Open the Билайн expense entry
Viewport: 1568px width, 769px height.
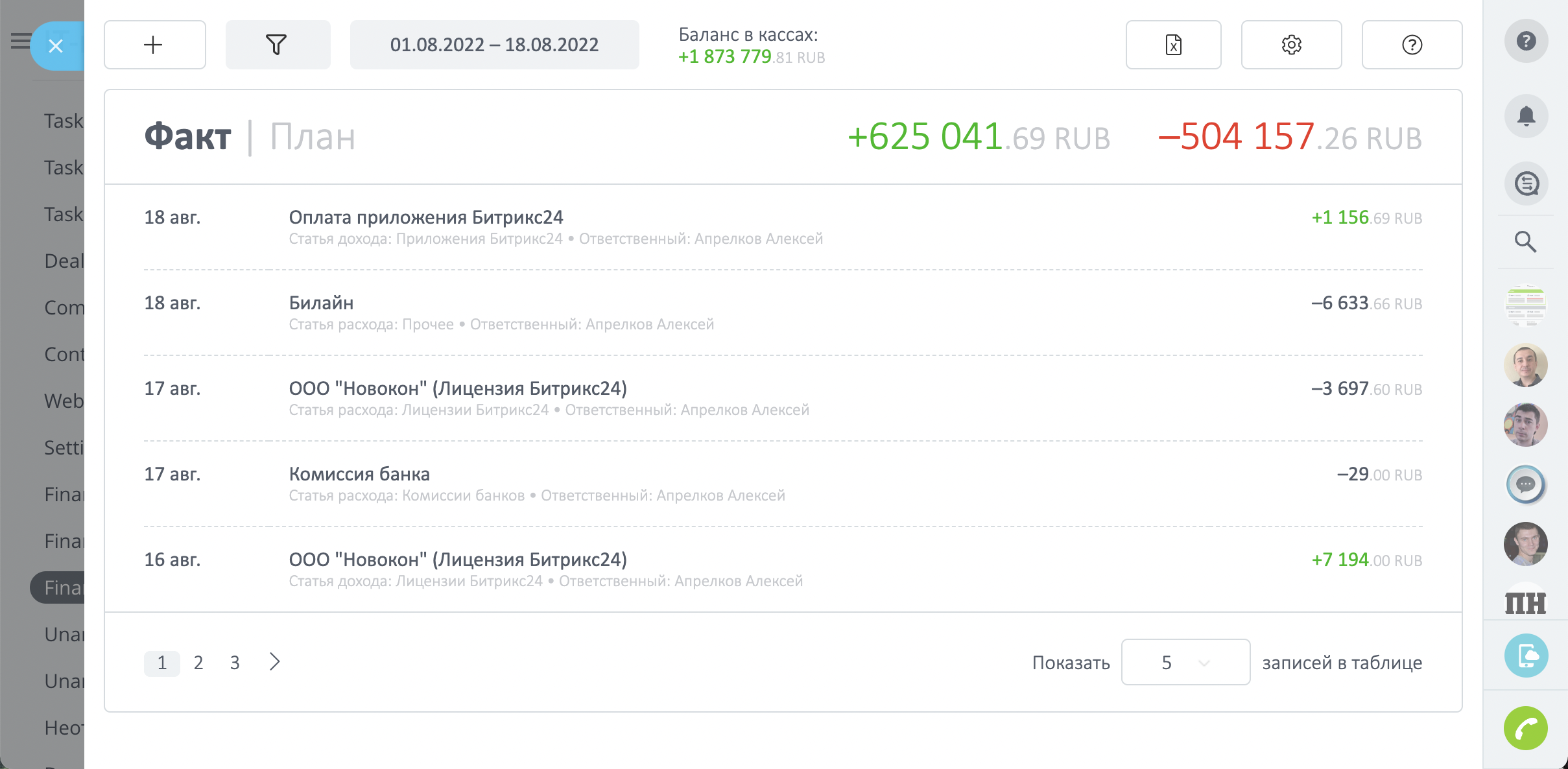coord(322,303)
